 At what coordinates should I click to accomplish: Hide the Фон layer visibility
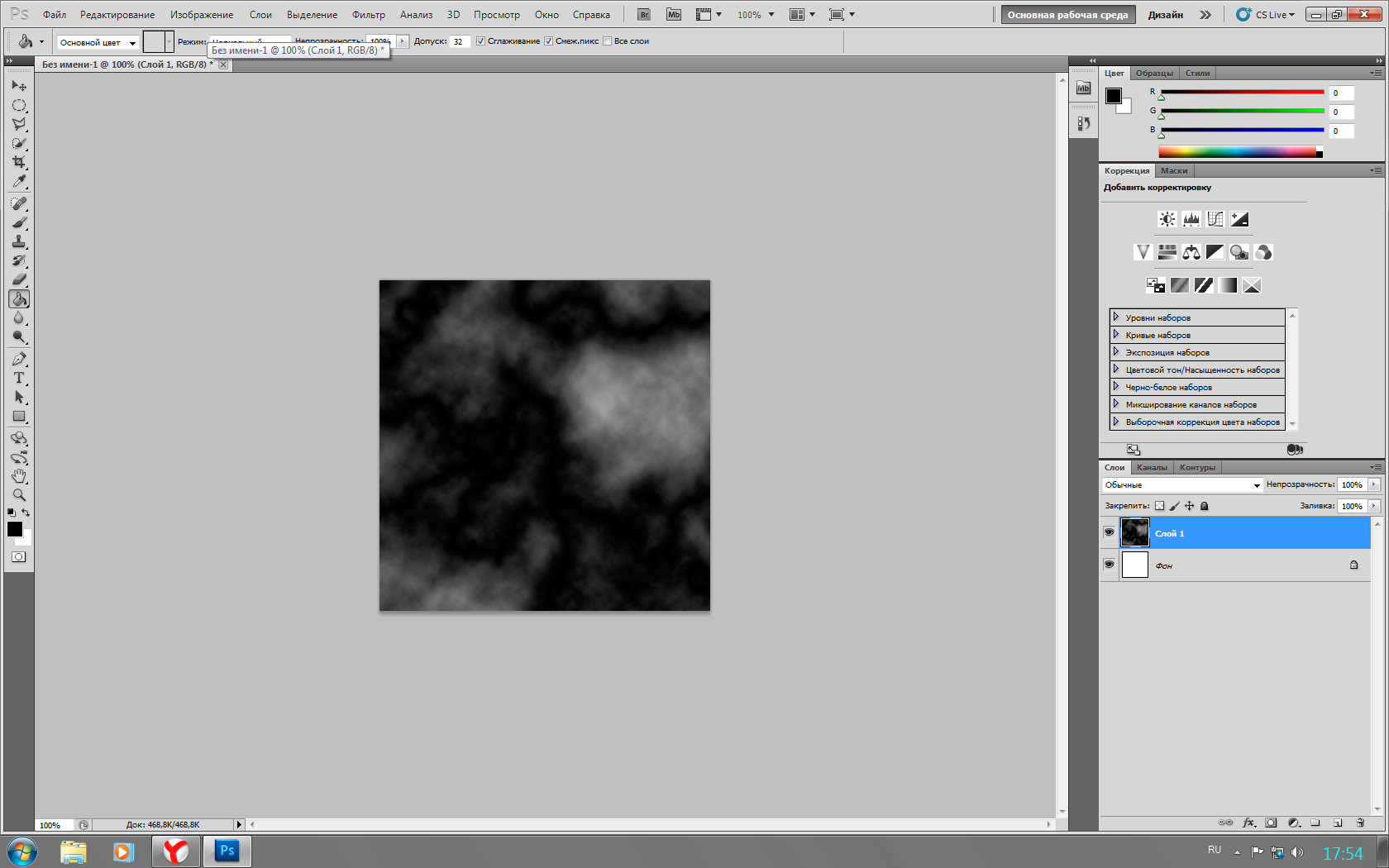(x=1109, y=565)
